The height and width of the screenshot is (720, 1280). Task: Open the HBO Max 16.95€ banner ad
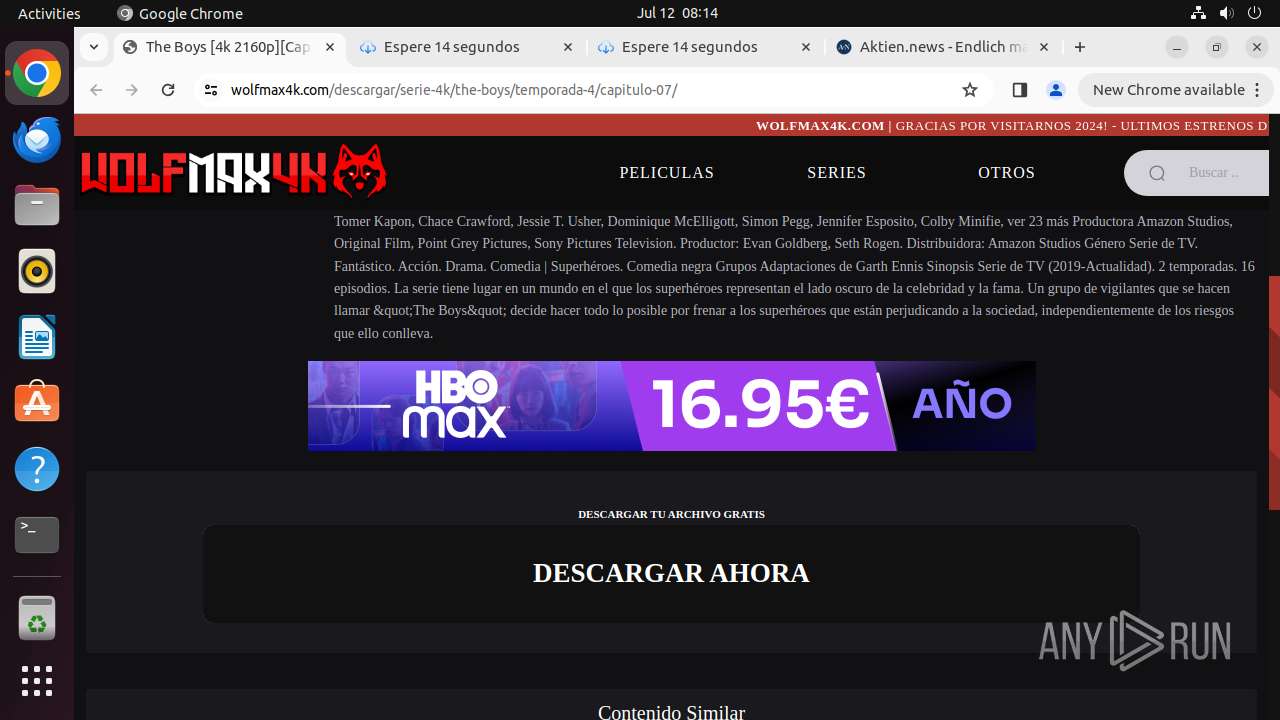click(x=671, y=406)
